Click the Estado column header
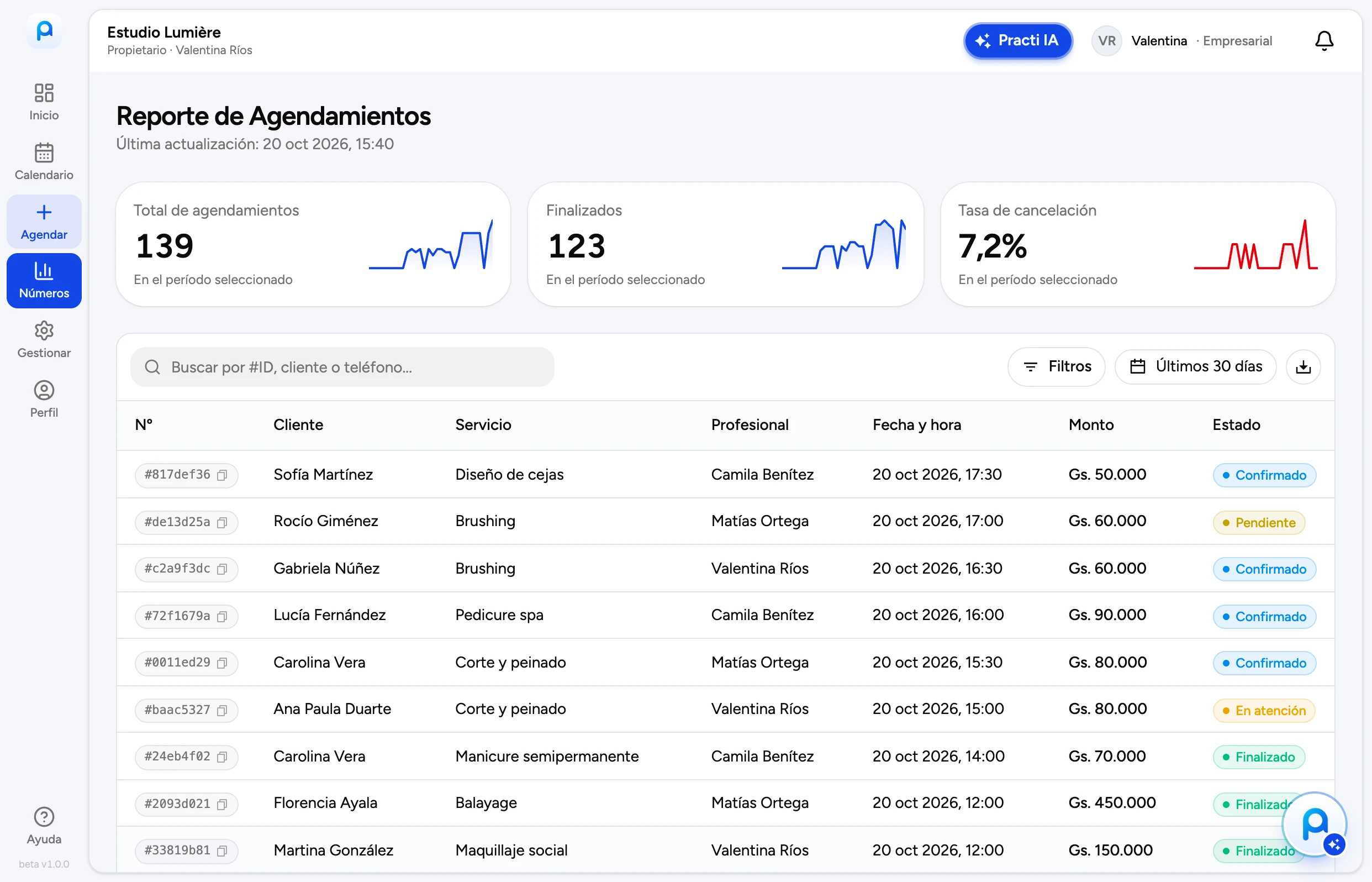This screenshot has width=1372, height=882. tap(1236, 424)
